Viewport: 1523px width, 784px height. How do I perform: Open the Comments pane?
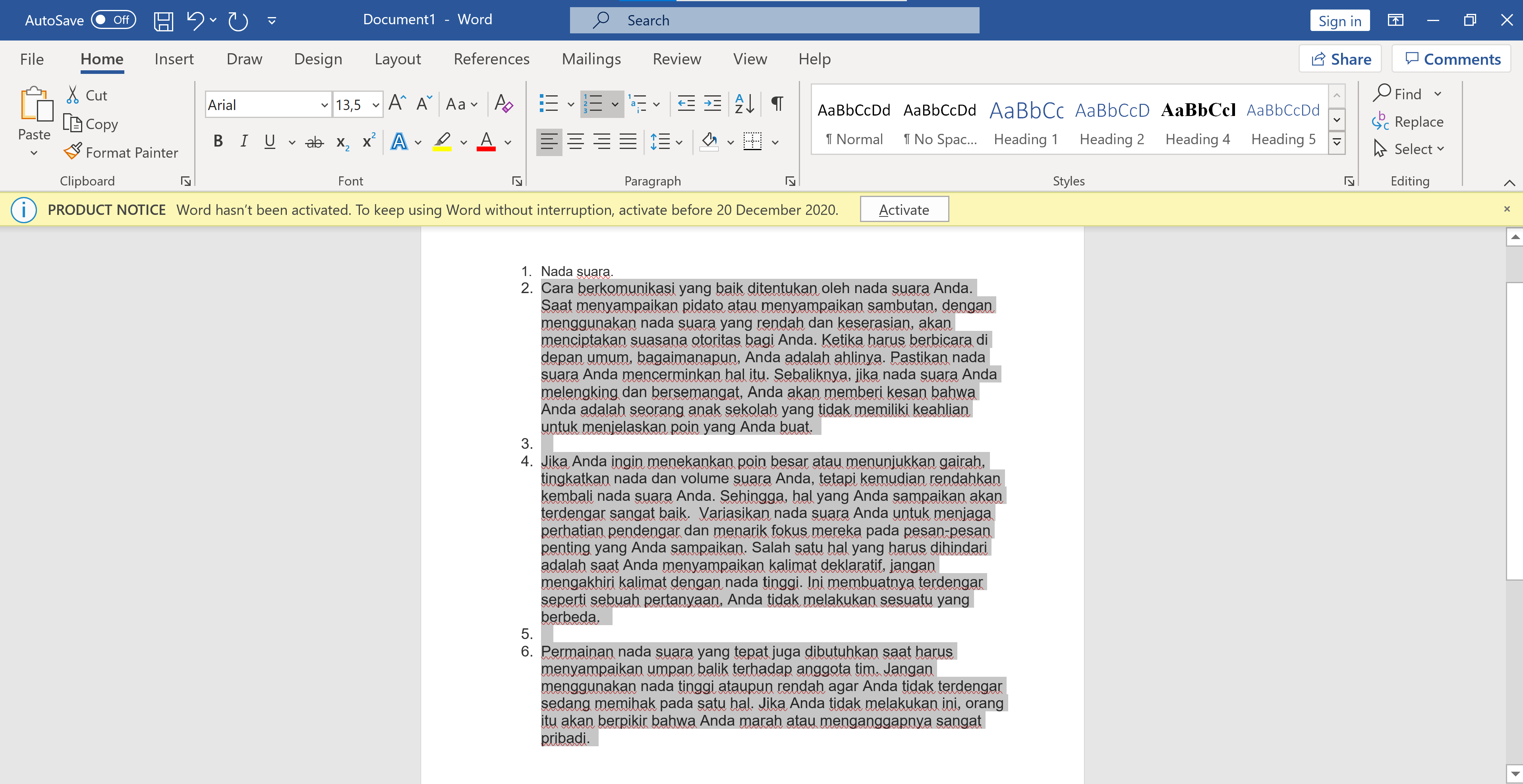coord(1452,59)
